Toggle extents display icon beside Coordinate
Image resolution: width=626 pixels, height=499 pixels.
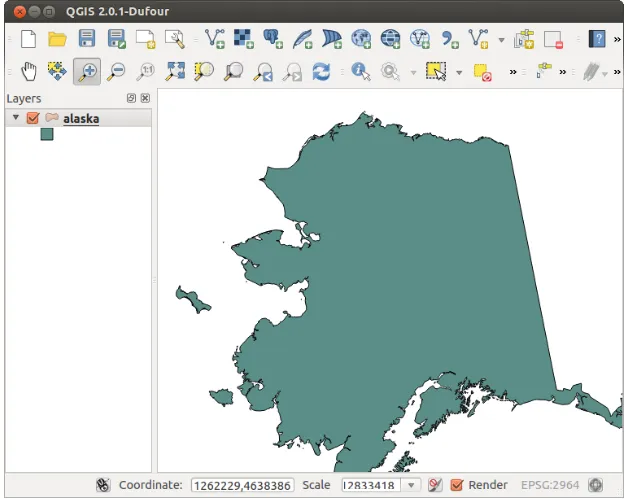pos(102,485)
